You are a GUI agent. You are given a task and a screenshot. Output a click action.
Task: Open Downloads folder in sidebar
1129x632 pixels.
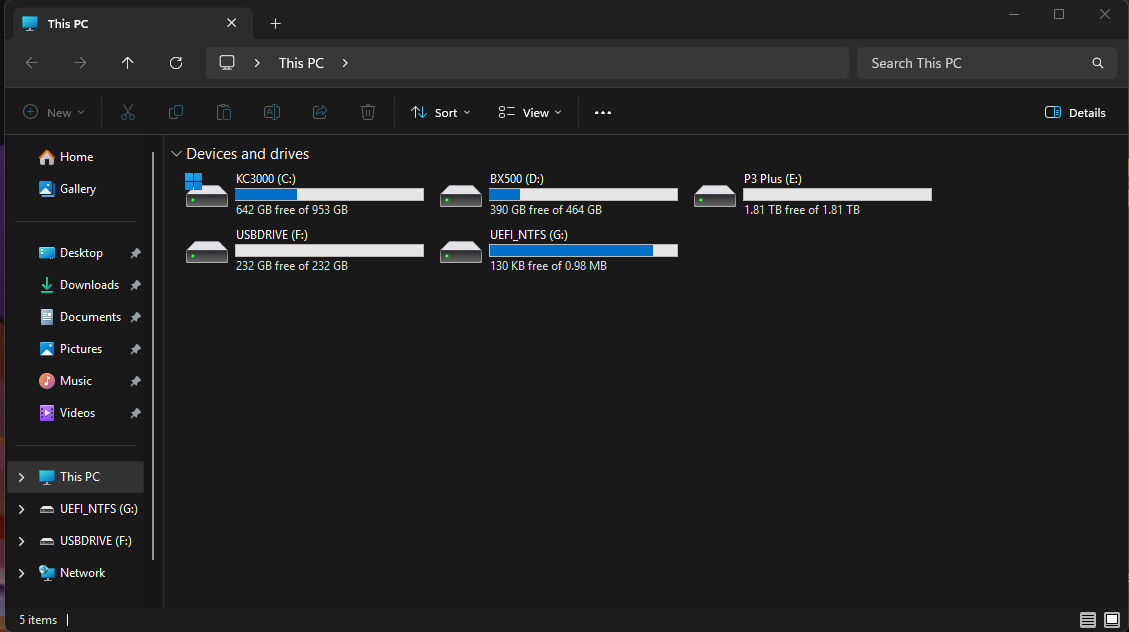point(89,285)
